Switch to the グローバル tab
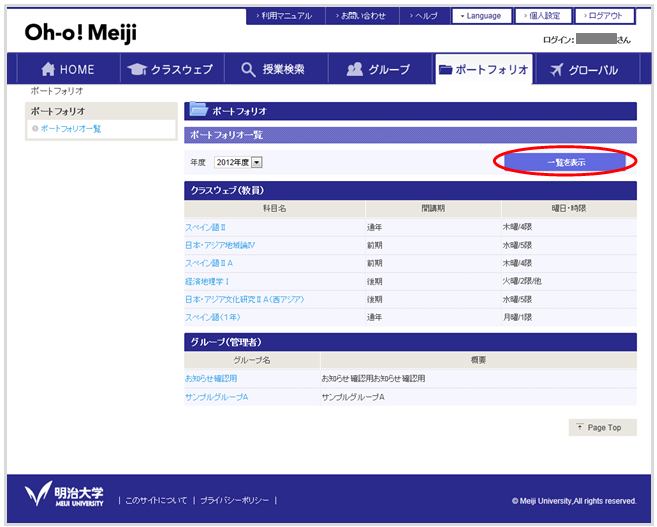This screenshot has height=527, width=657. (588, 69)
